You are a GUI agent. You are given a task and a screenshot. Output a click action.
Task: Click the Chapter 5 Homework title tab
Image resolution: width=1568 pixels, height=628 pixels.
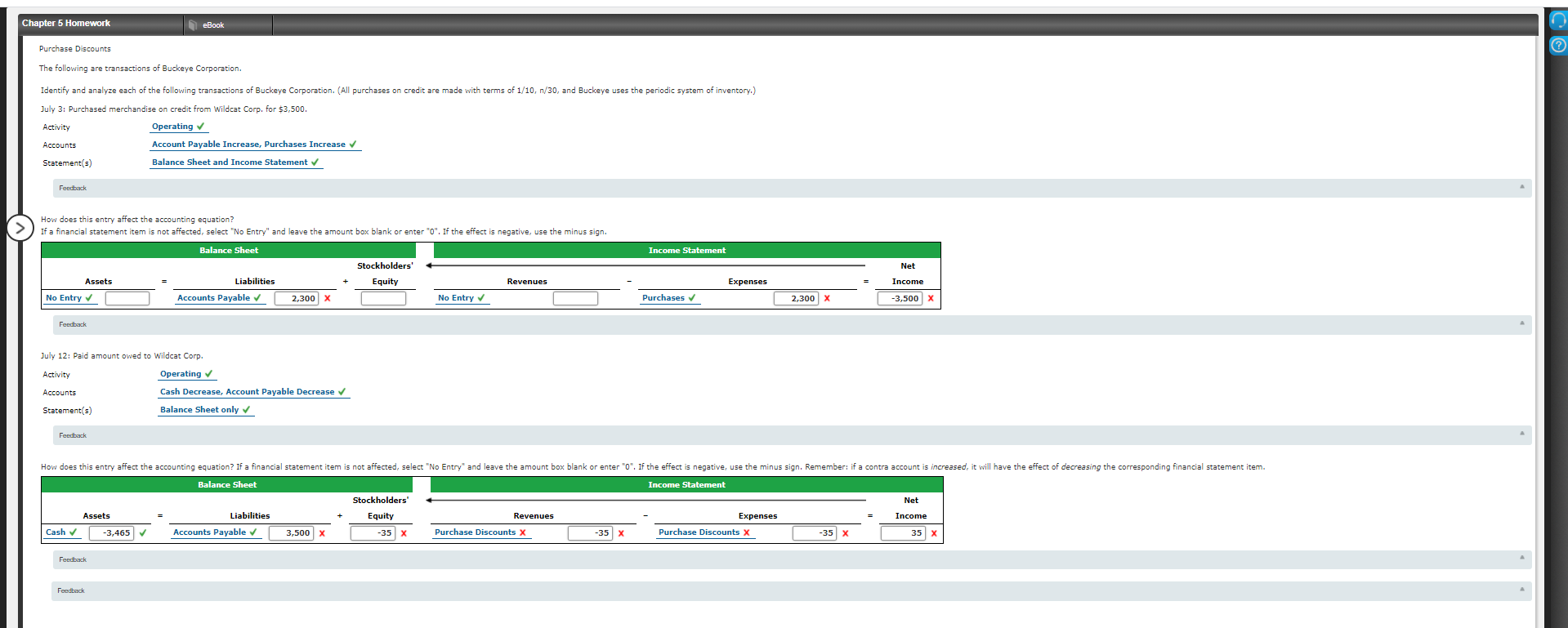point(66,24)
